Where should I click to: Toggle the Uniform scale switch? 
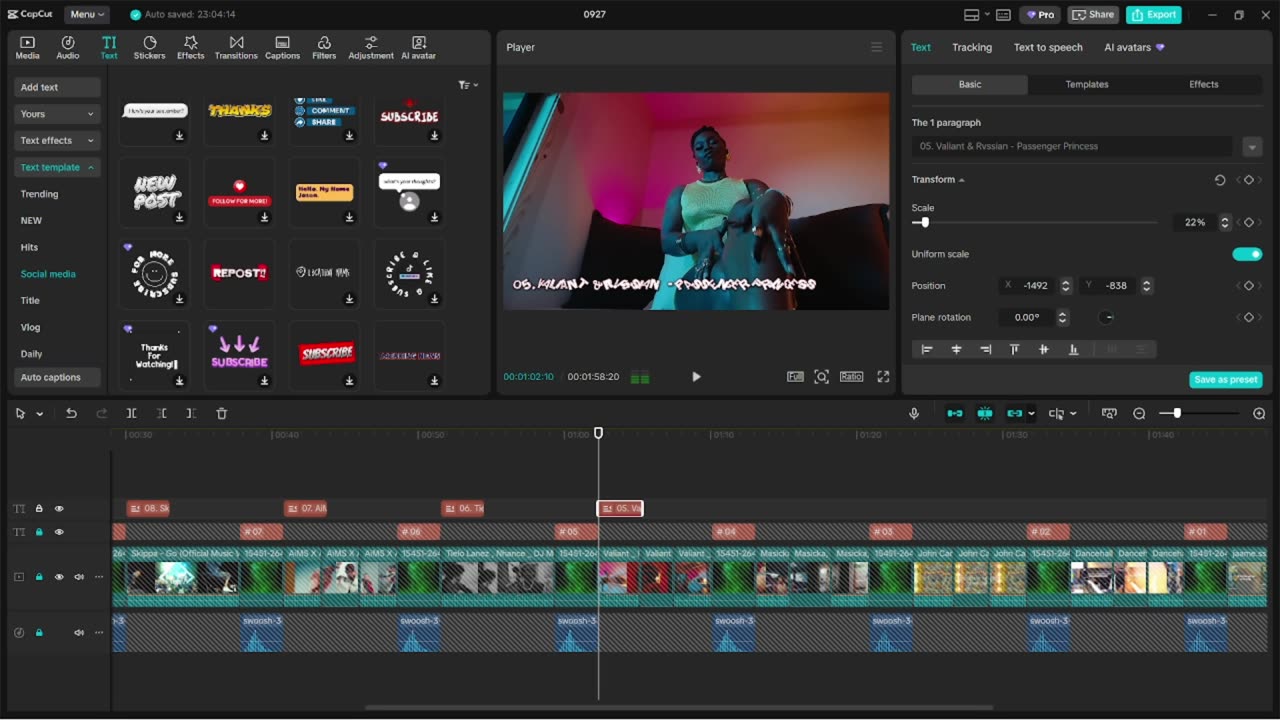1247,254
